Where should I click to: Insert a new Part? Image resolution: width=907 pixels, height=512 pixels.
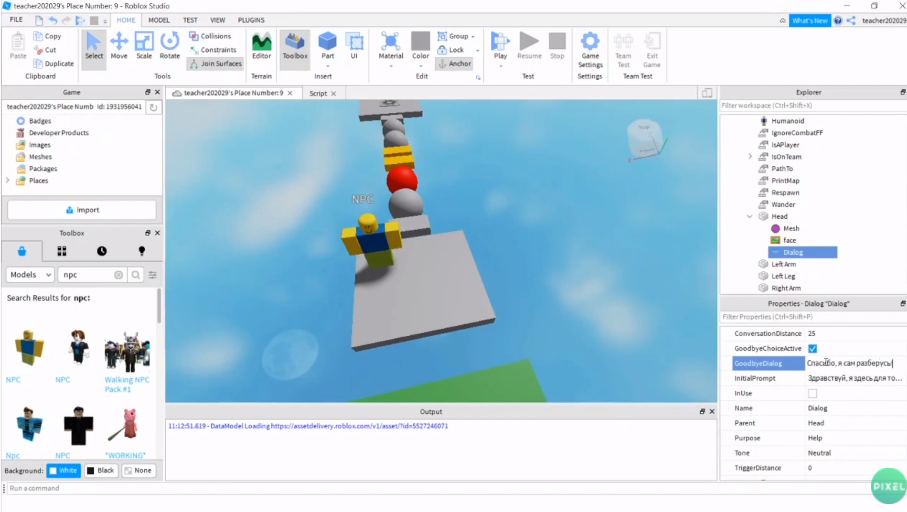click(x=327, y=46)
